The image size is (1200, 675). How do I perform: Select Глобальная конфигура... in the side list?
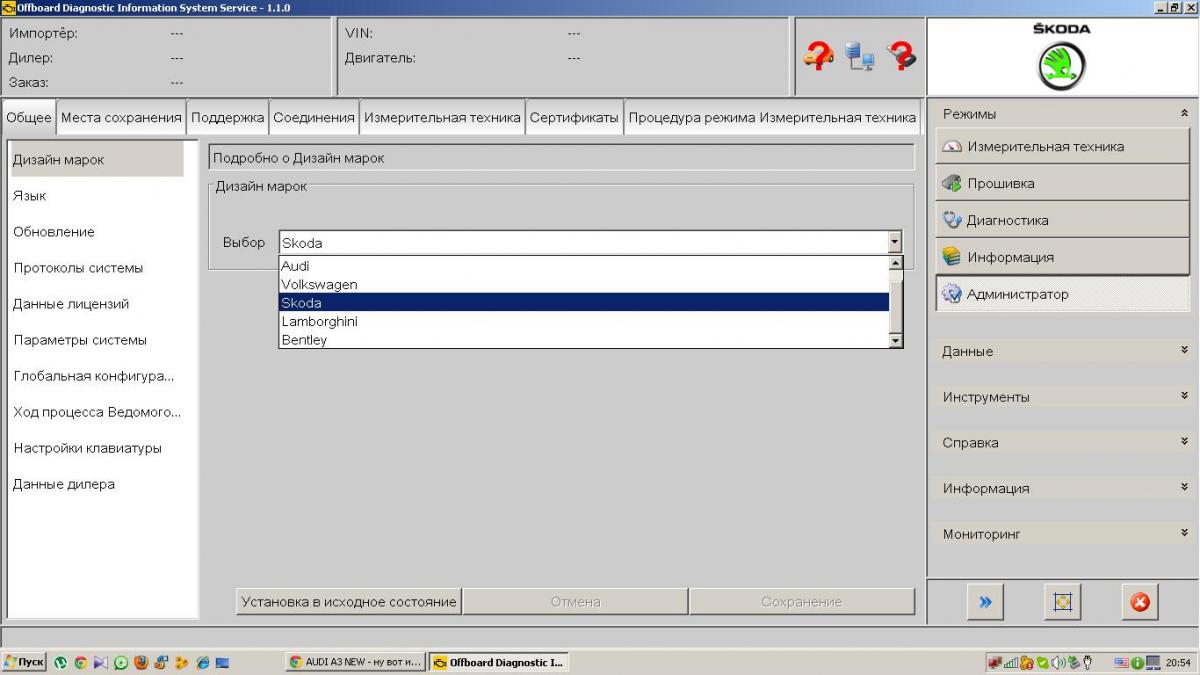[96, 376]
